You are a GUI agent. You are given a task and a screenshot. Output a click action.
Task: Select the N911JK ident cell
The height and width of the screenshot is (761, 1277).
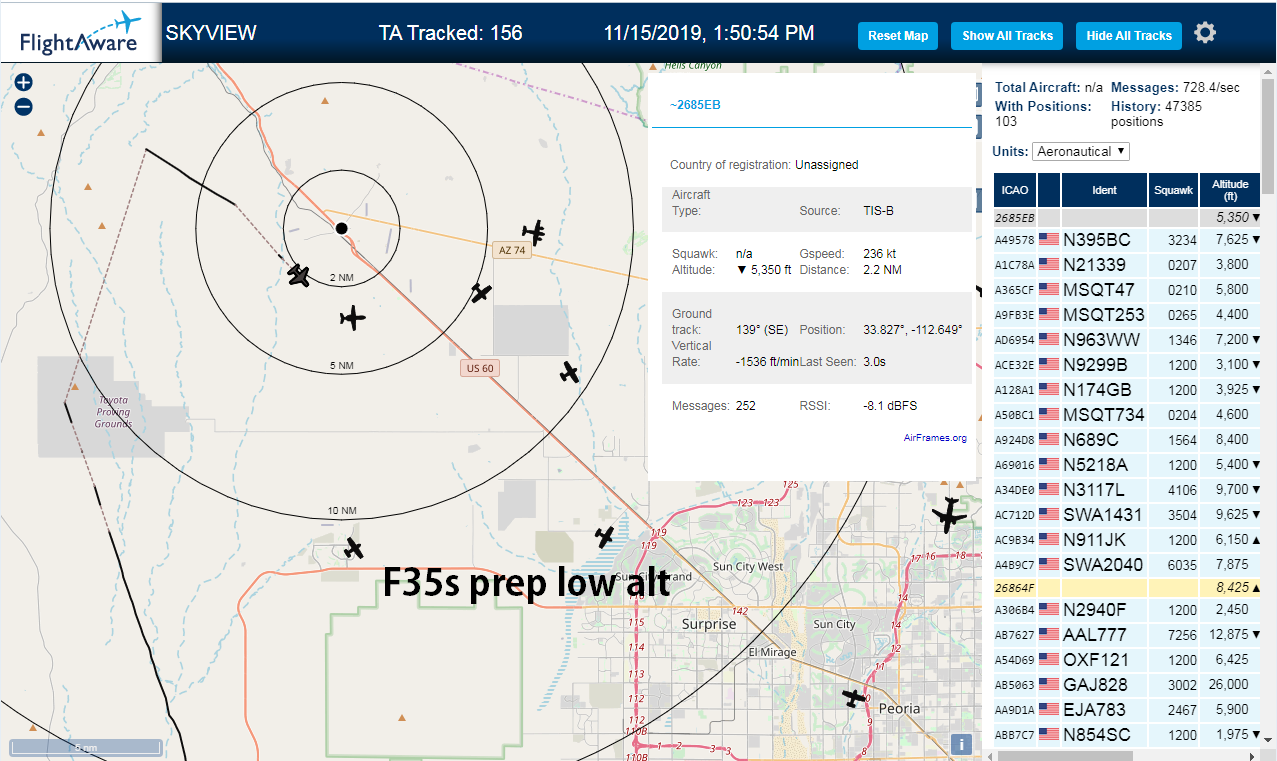[1104, 539]
